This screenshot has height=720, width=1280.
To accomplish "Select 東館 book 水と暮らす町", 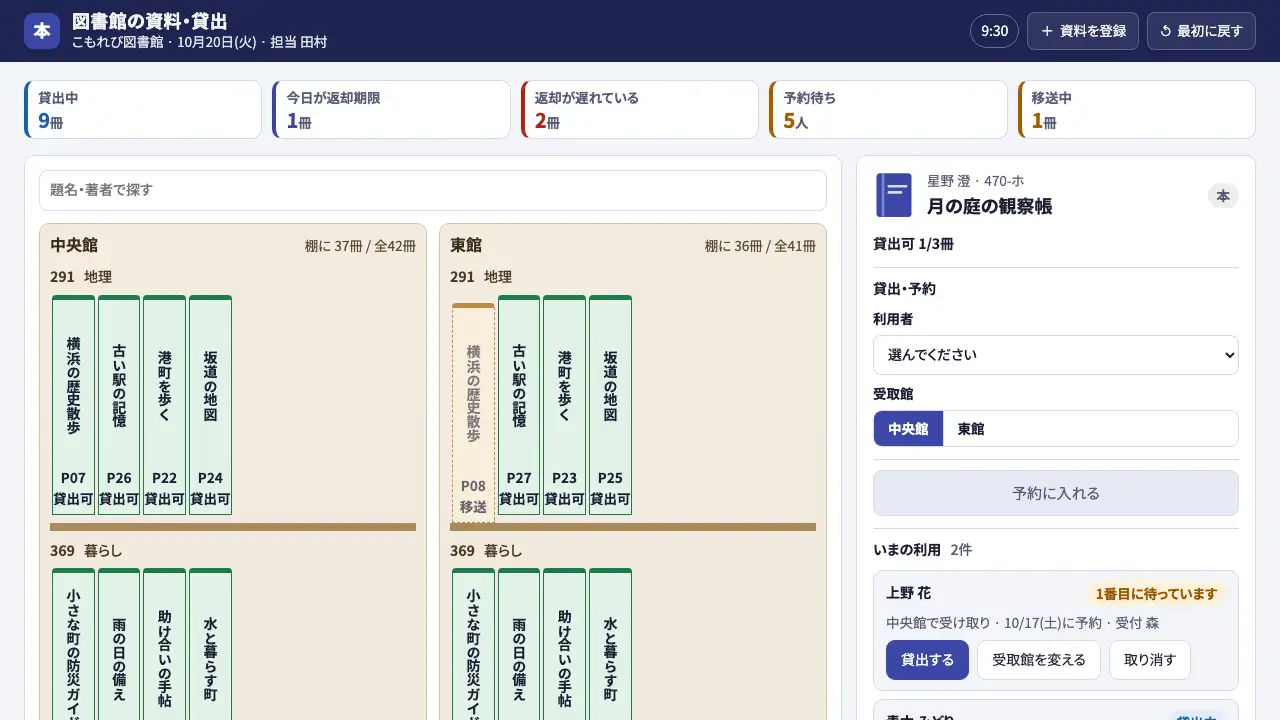I will click(x=610, y=644).
